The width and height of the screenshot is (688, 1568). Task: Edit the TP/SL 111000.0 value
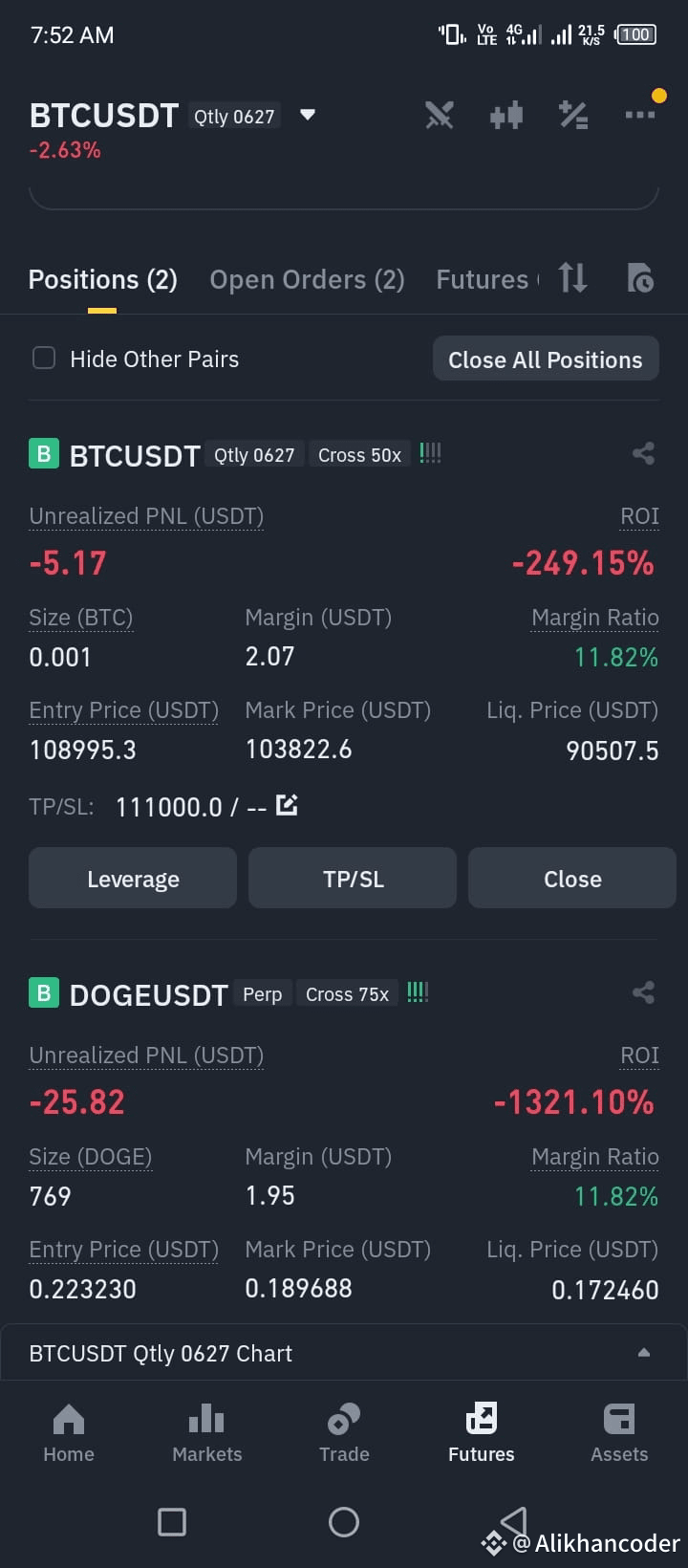click(x=287, y=805)
